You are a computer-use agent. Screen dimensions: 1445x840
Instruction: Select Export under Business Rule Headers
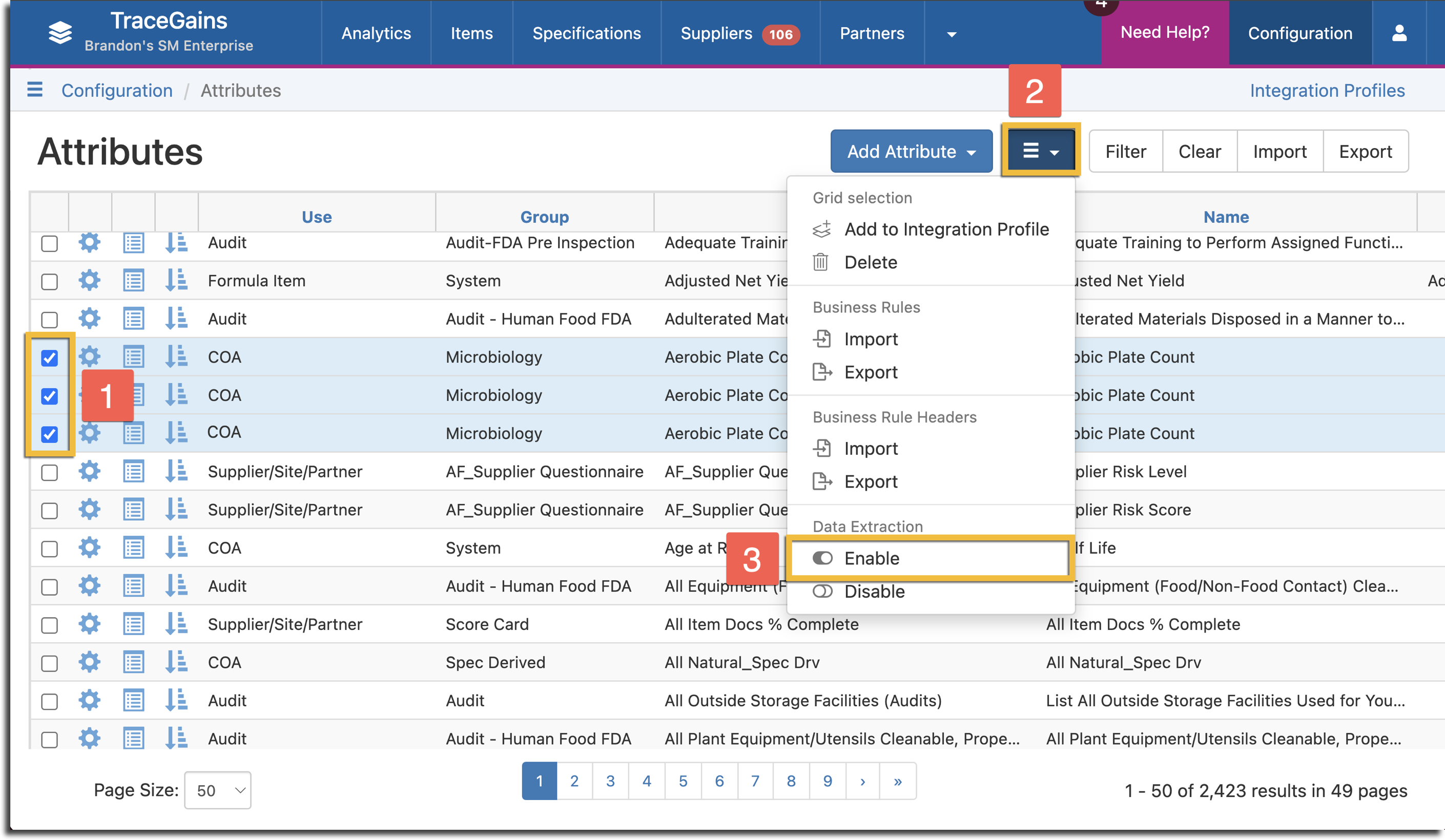pyautogui.click(x=931, y=482)
